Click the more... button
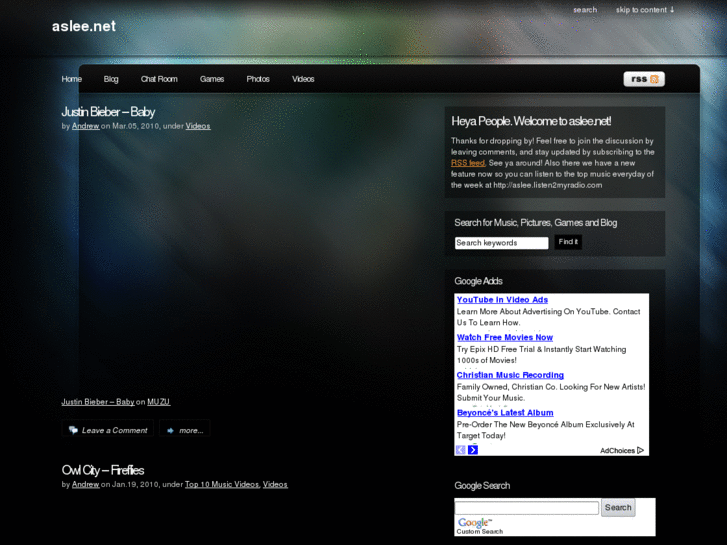The image size is (727, 545). click(x=185, y=430)
